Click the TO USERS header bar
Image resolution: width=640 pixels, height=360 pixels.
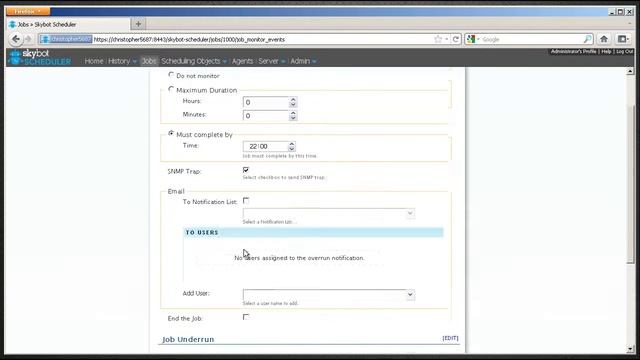pyautogui.click(x=313, y=232)
